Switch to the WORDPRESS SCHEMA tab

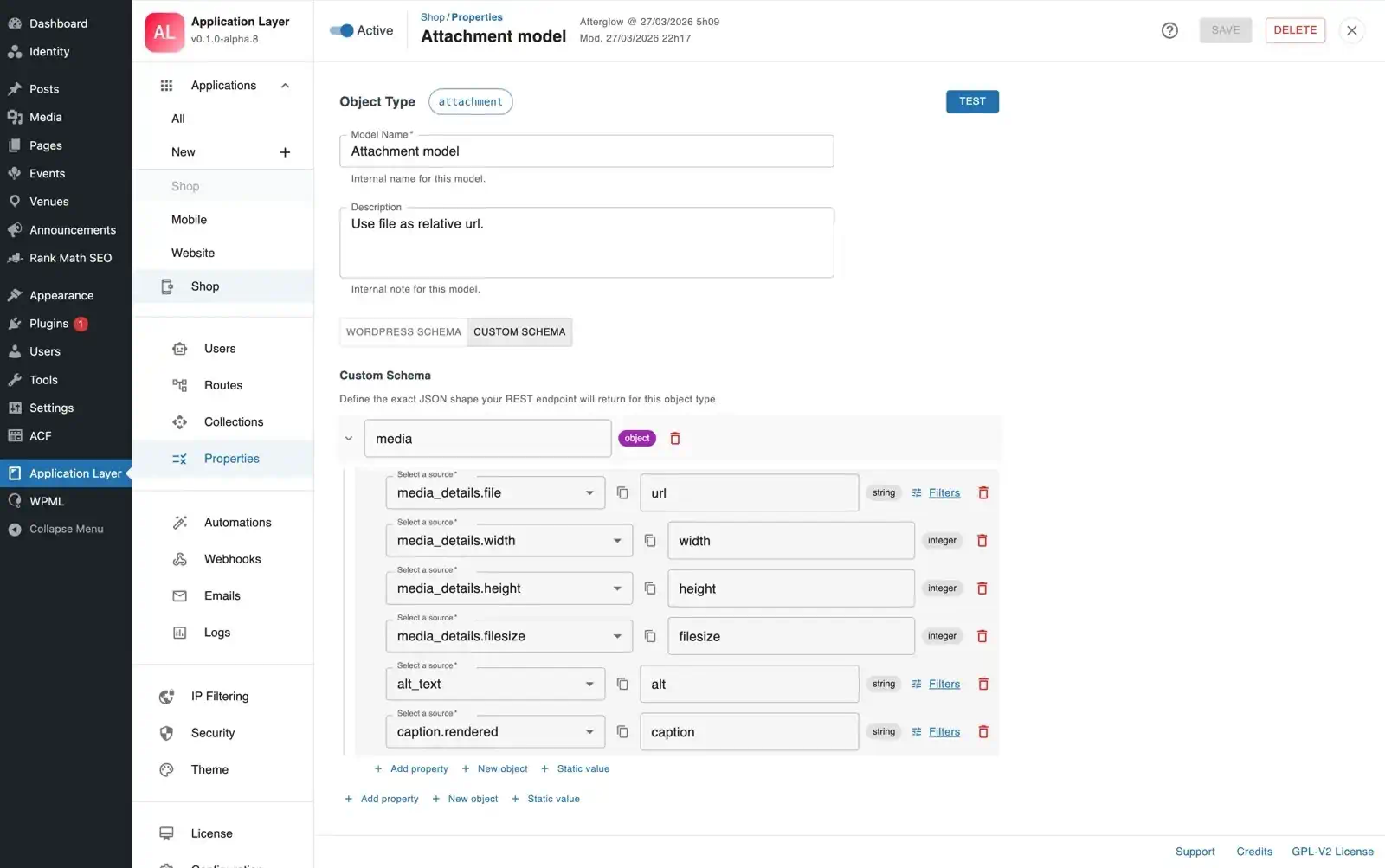click(x=403, y=331)
